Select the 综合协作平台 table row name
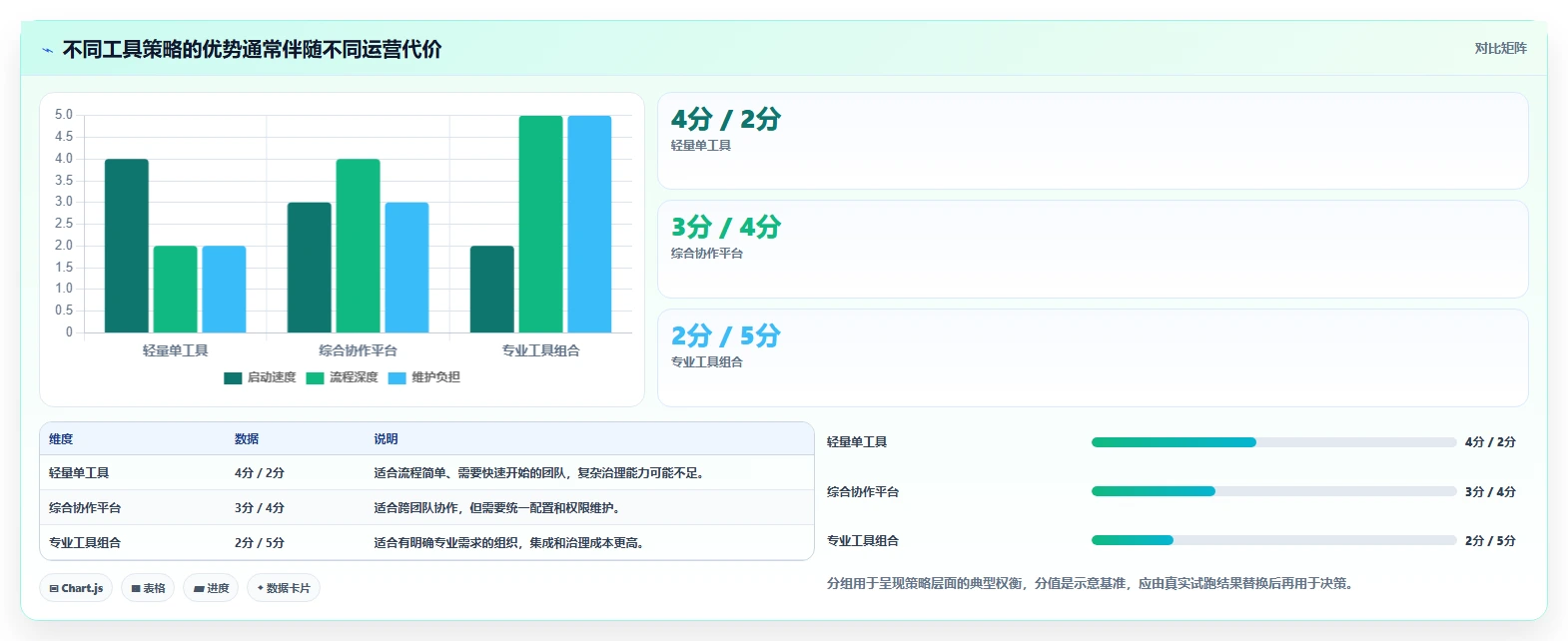Image resolution: width=1568 pixels, height=641 pixels. click(x=85, y=508)
